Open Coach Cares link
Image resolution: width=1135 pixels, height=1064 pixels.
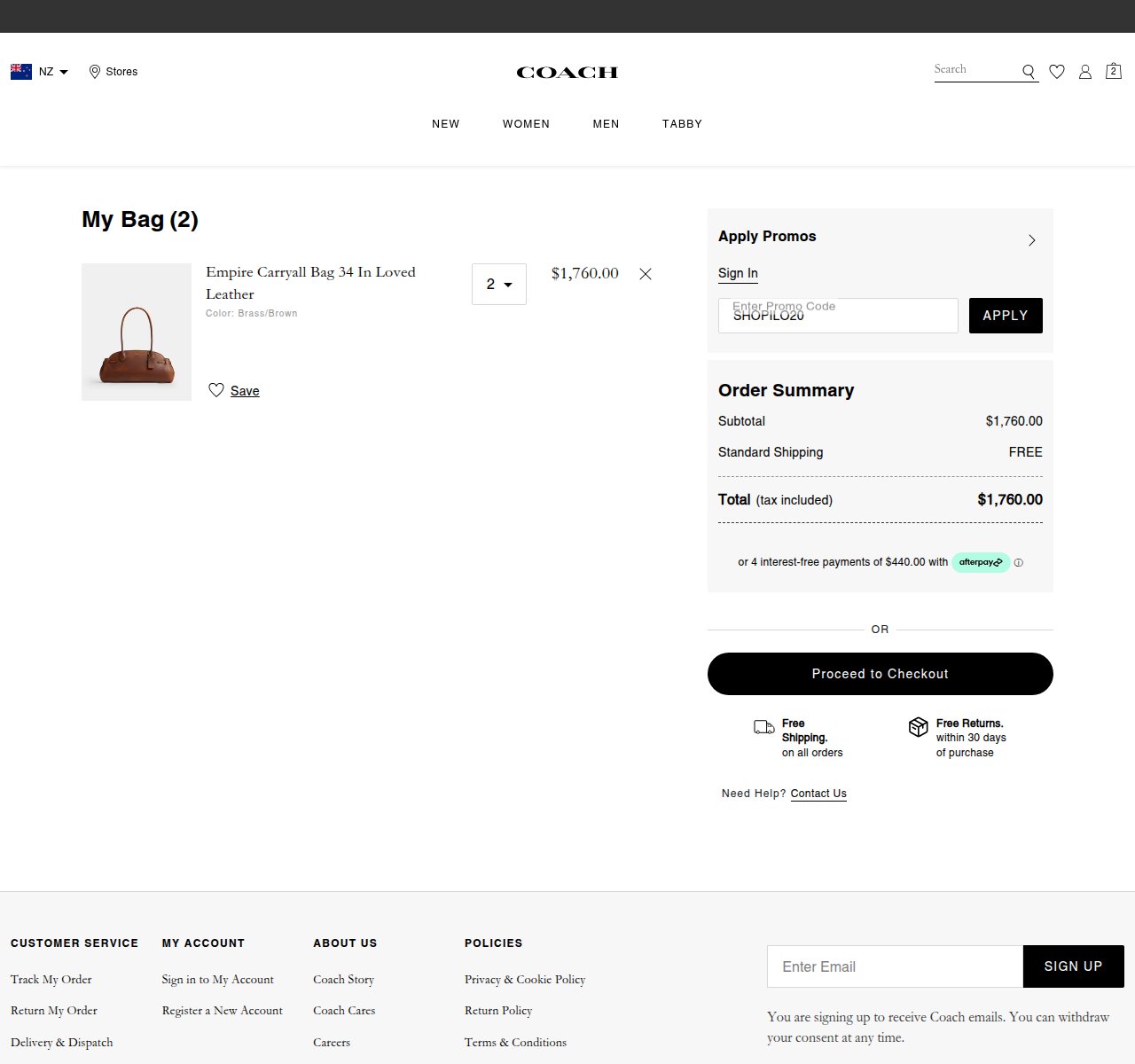coord(344,1011)
